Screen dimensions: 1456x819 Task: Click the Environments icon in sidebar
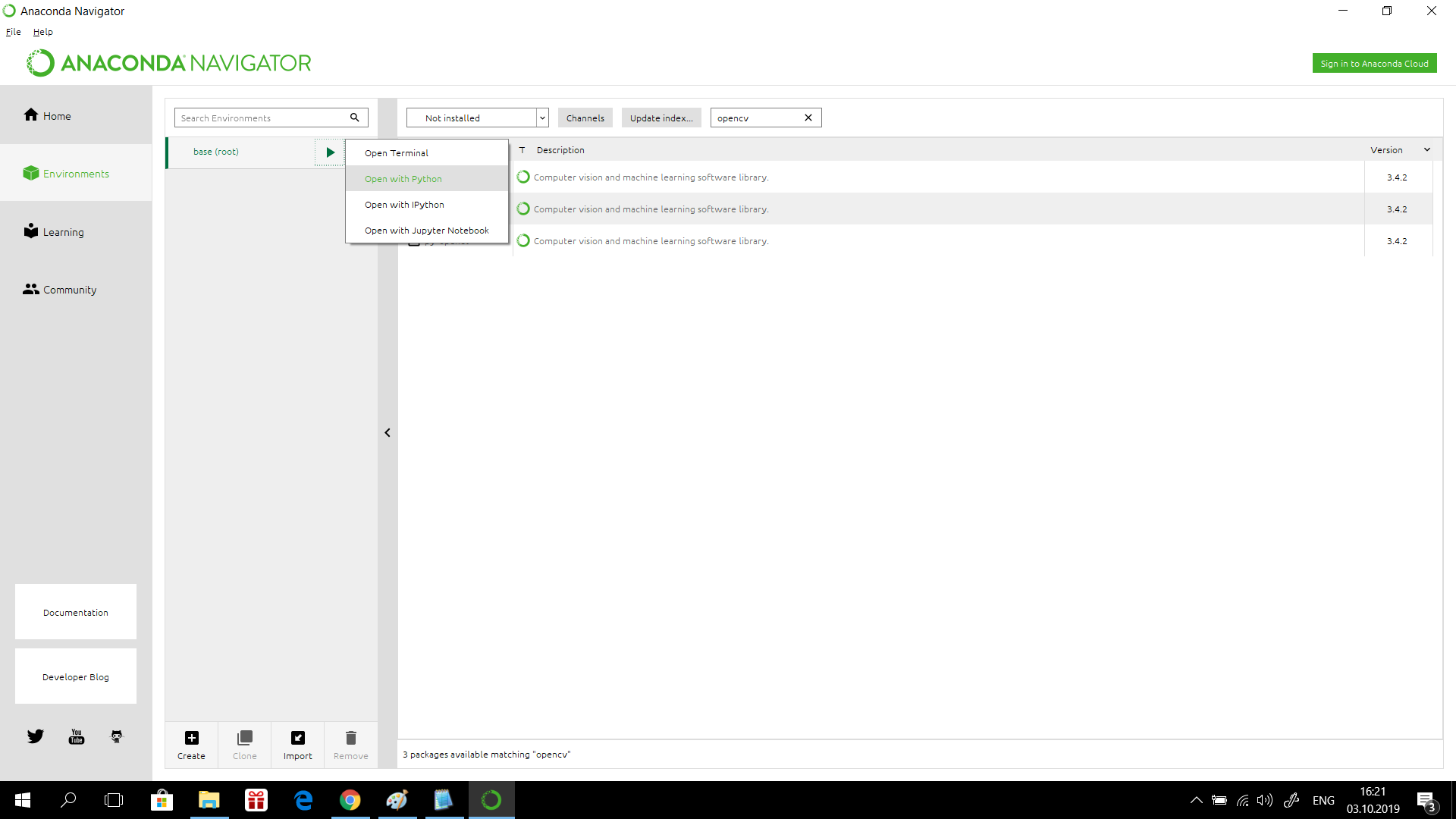click(x=30, y=173)
